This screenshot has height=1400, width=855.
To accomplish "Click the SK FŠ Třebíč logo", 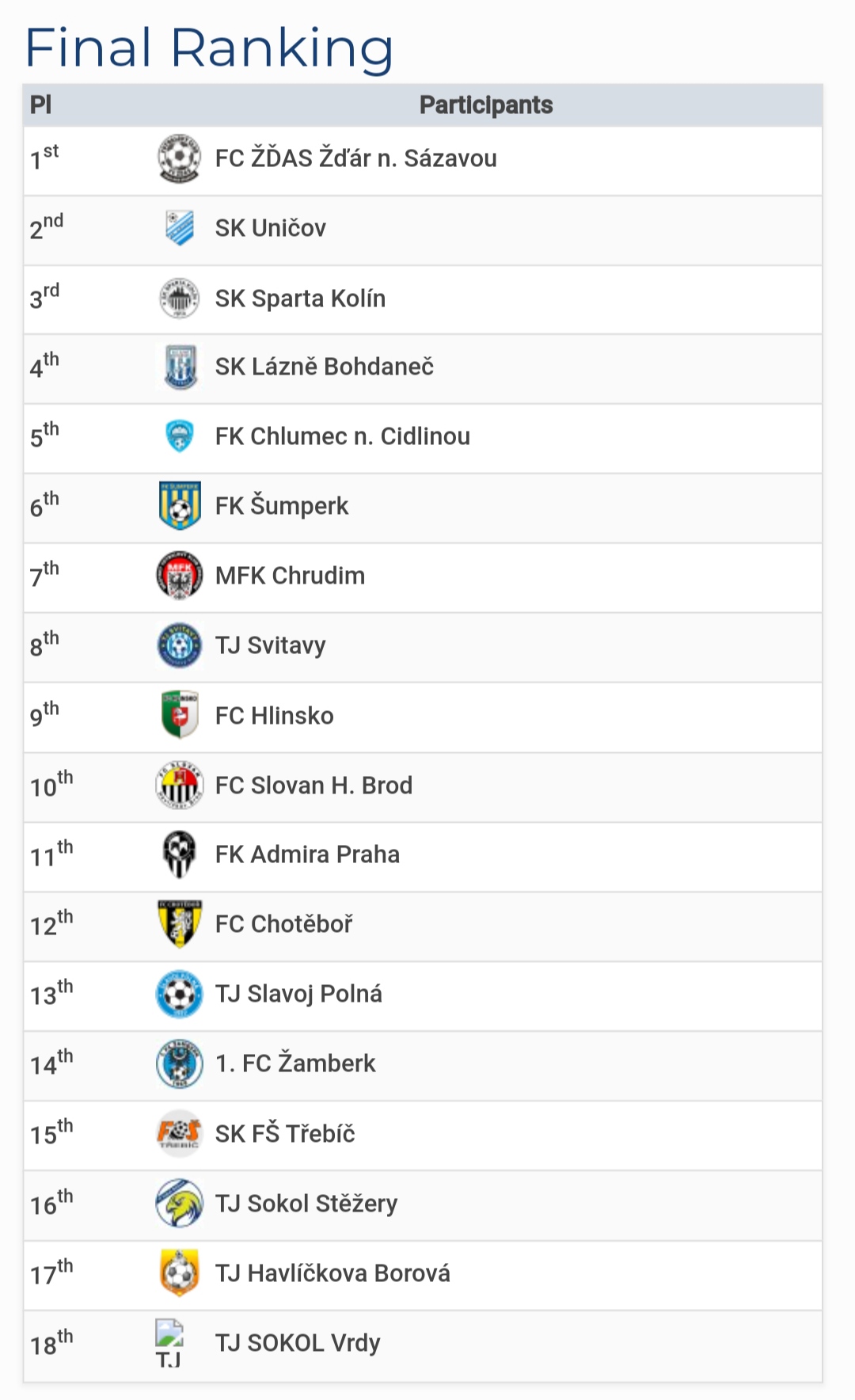I will 180,1133.
